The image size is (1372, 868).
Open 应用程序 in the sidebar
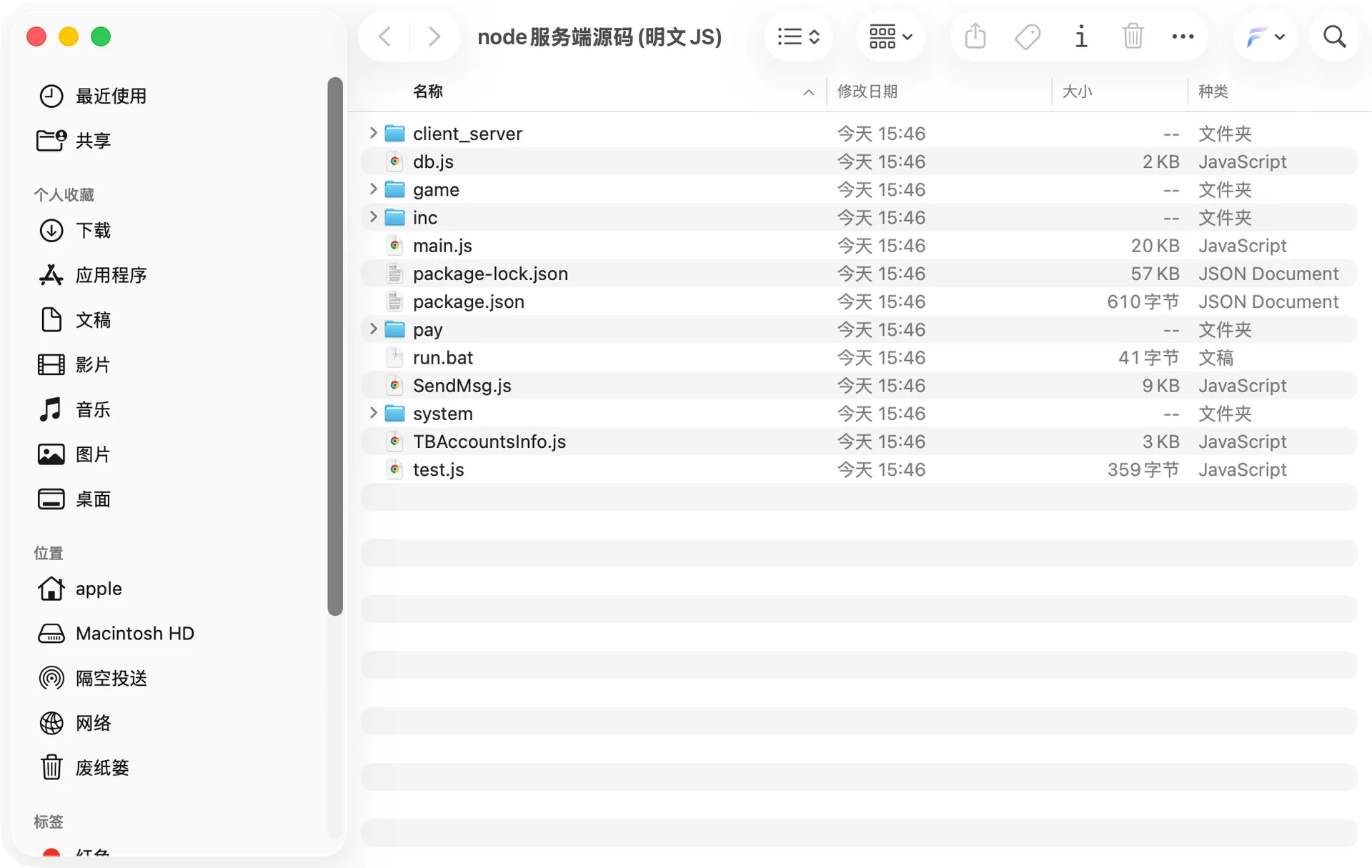coord(93,275)
